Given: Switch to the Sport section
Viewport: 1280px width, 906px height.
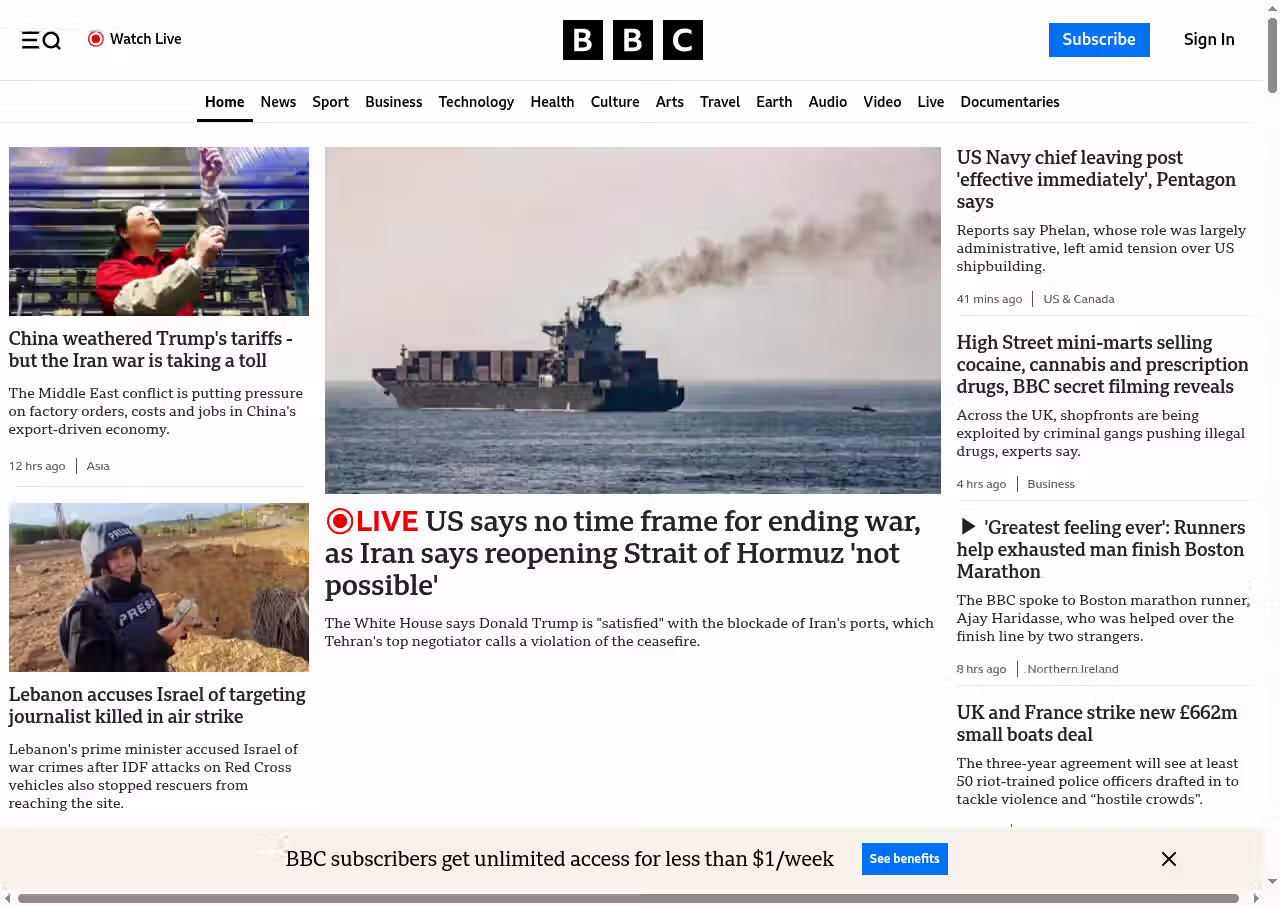Looking at the screenshot, I should pyautogui.click(x=330, y=102).
